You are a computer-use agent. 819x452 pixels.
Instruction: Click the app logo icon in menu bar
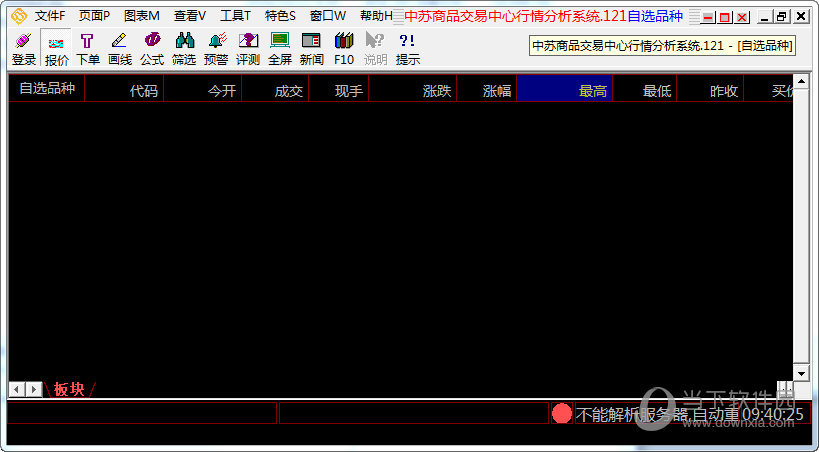pyautogui.click(x=19, y=16)
